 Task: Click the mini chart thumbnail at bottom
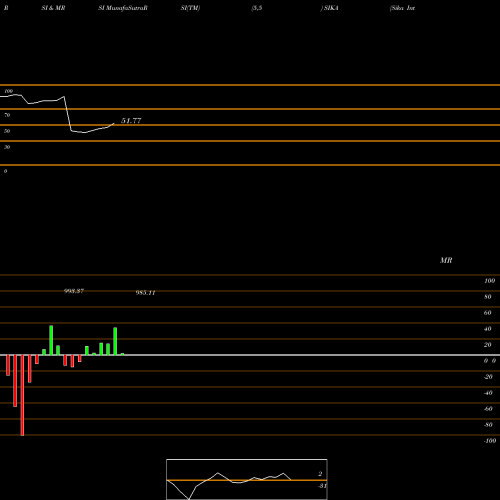coord(247,479)
